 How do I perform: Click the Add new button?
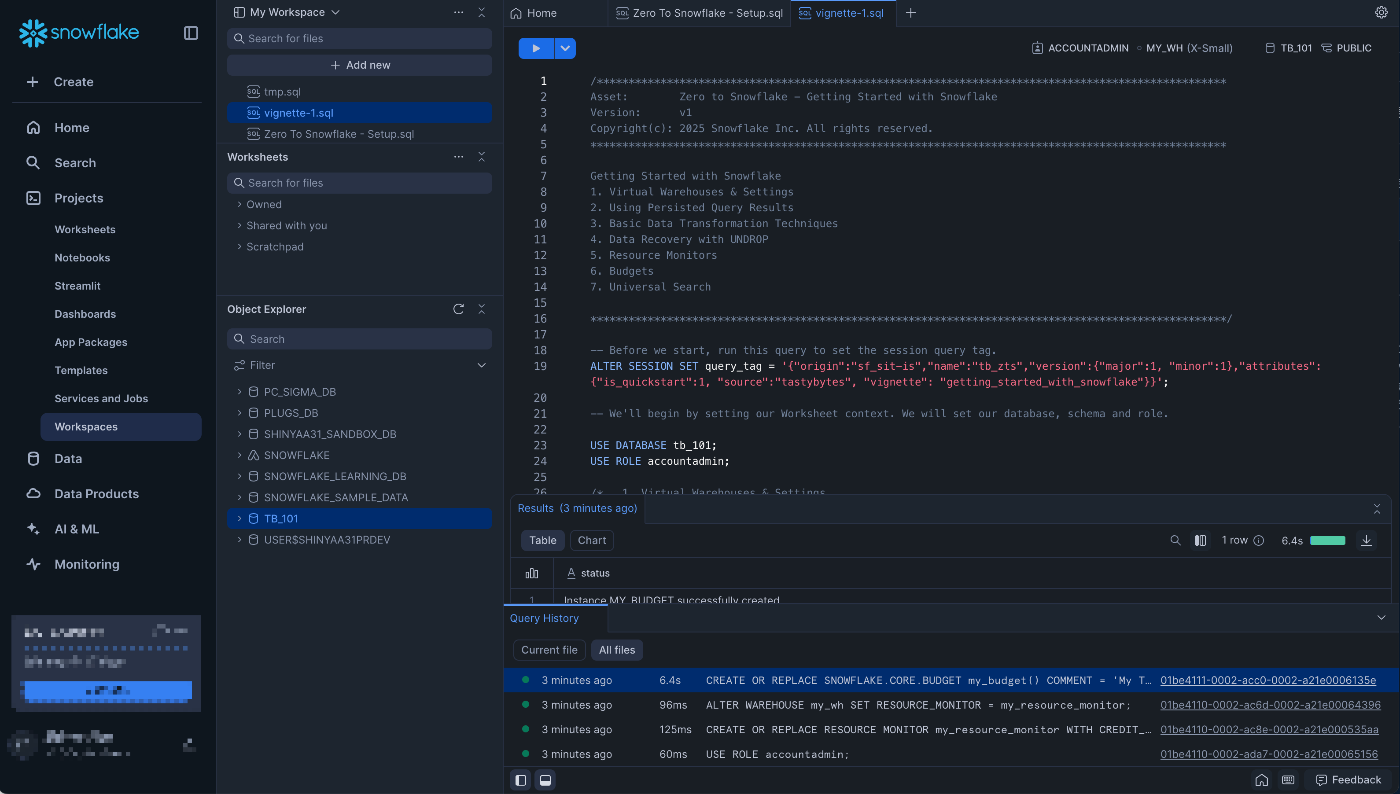pos(359,65)
